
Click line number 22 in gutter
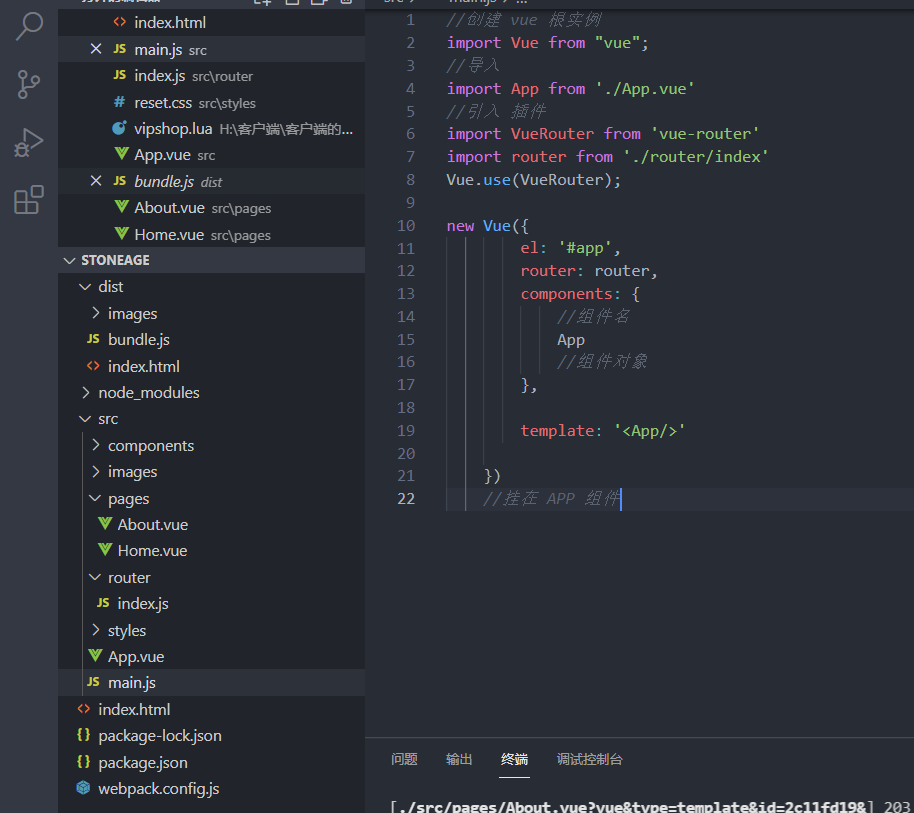[406, 499]
